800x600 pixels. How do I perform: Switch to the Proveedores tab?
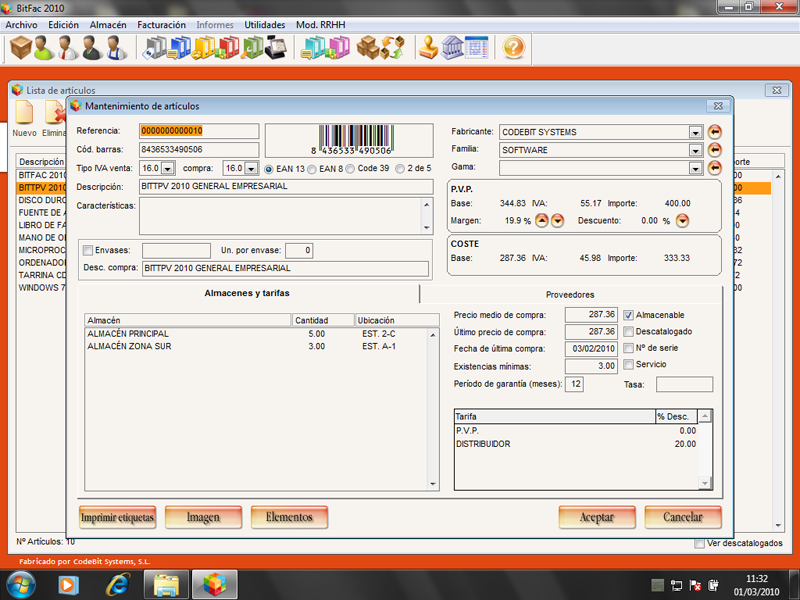coord(570,295)
